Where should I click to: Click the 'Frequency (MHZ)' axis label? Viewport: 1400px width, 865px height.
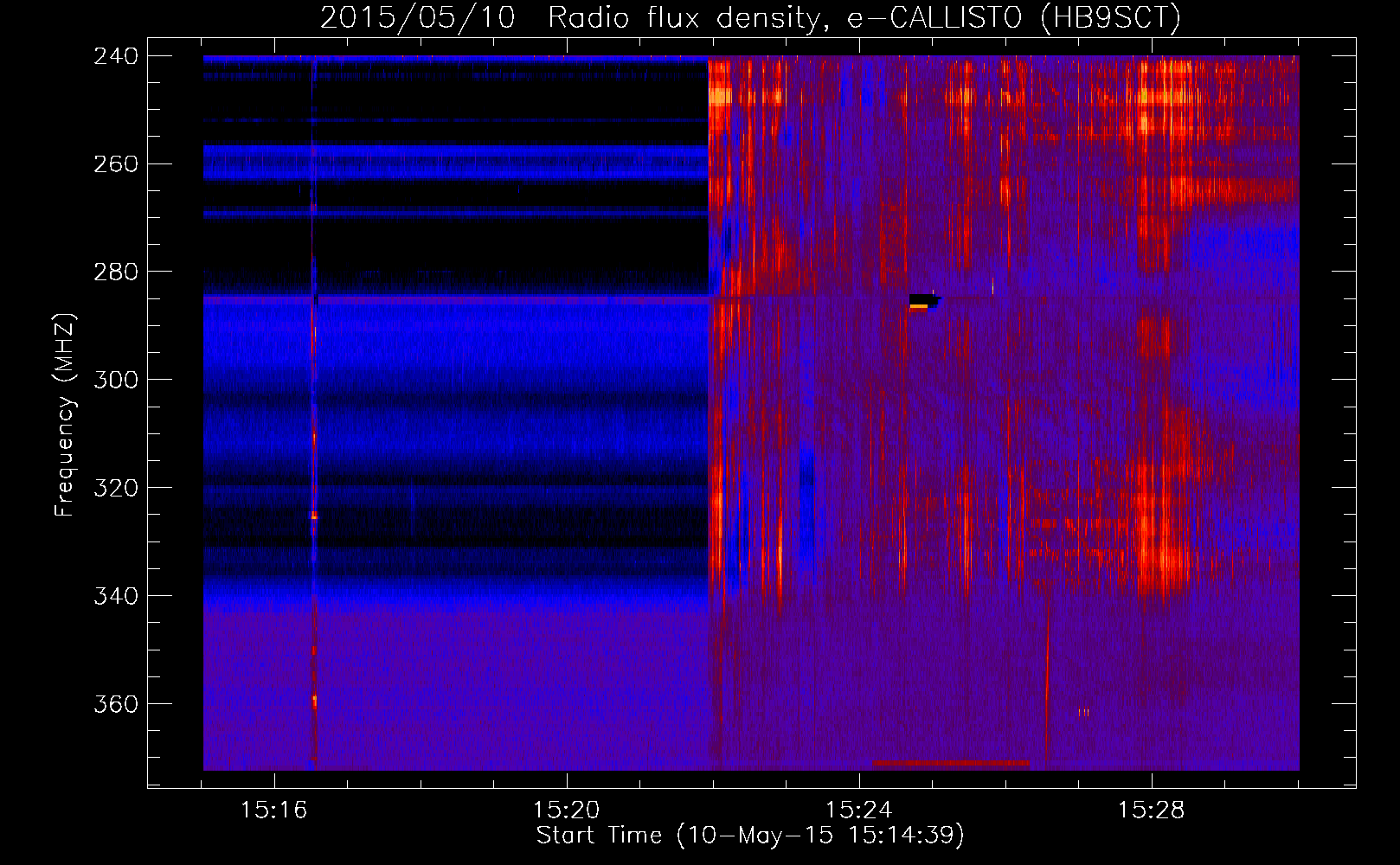point(65,415)
